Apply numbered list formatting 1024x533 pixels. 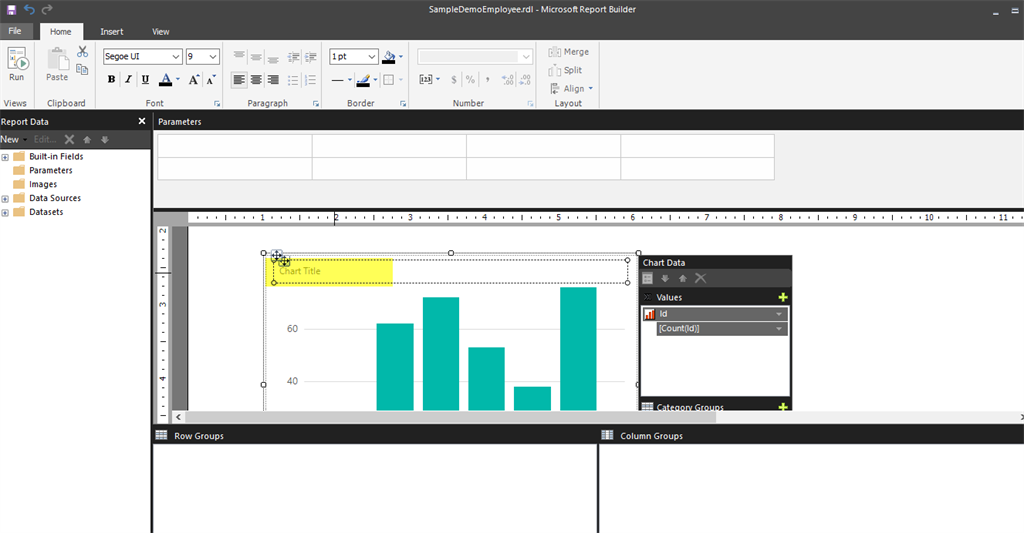pos(310,80)
